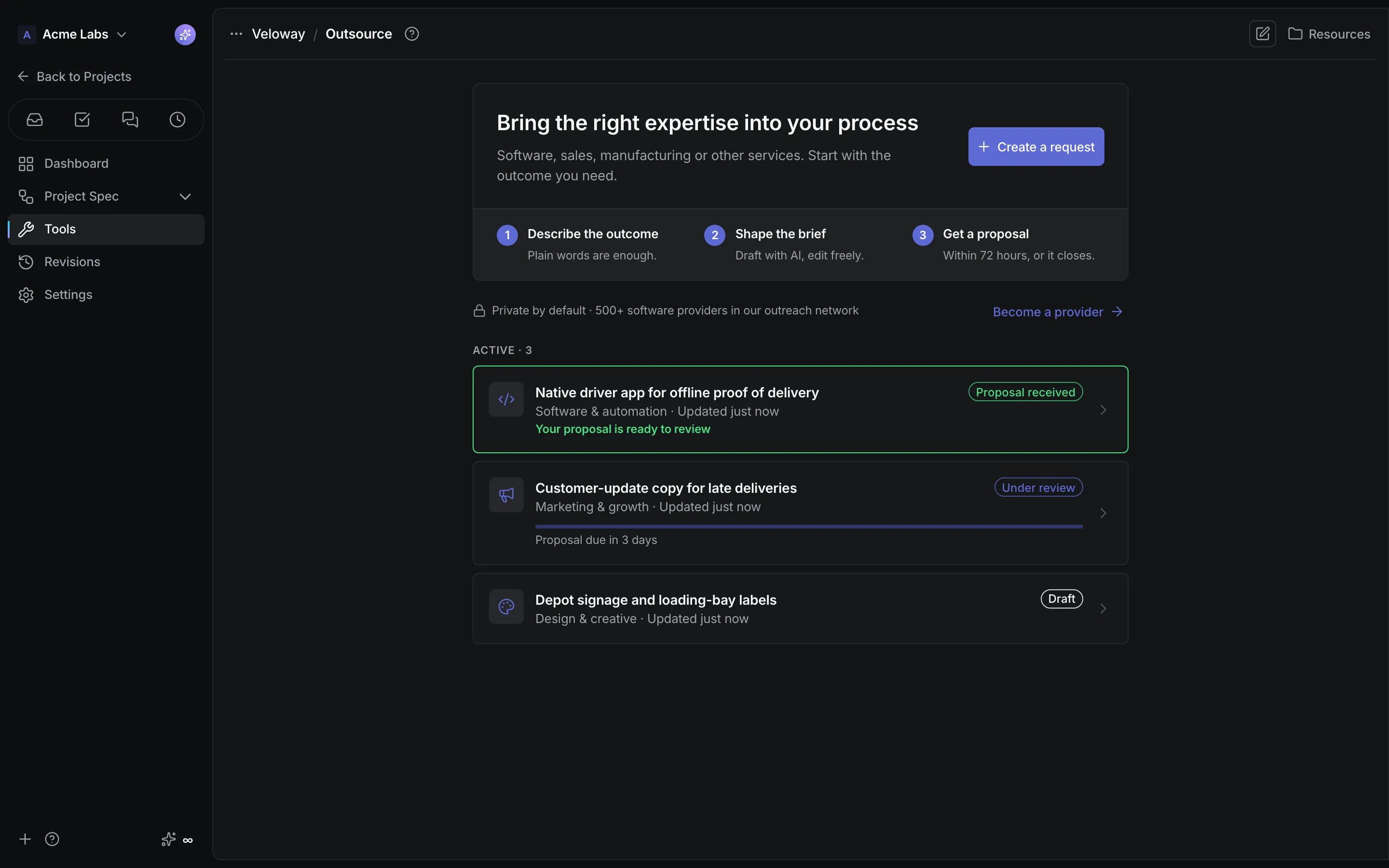1389x868 pixels.
Task: Open Resources folder button
Action: [1329, 34]
